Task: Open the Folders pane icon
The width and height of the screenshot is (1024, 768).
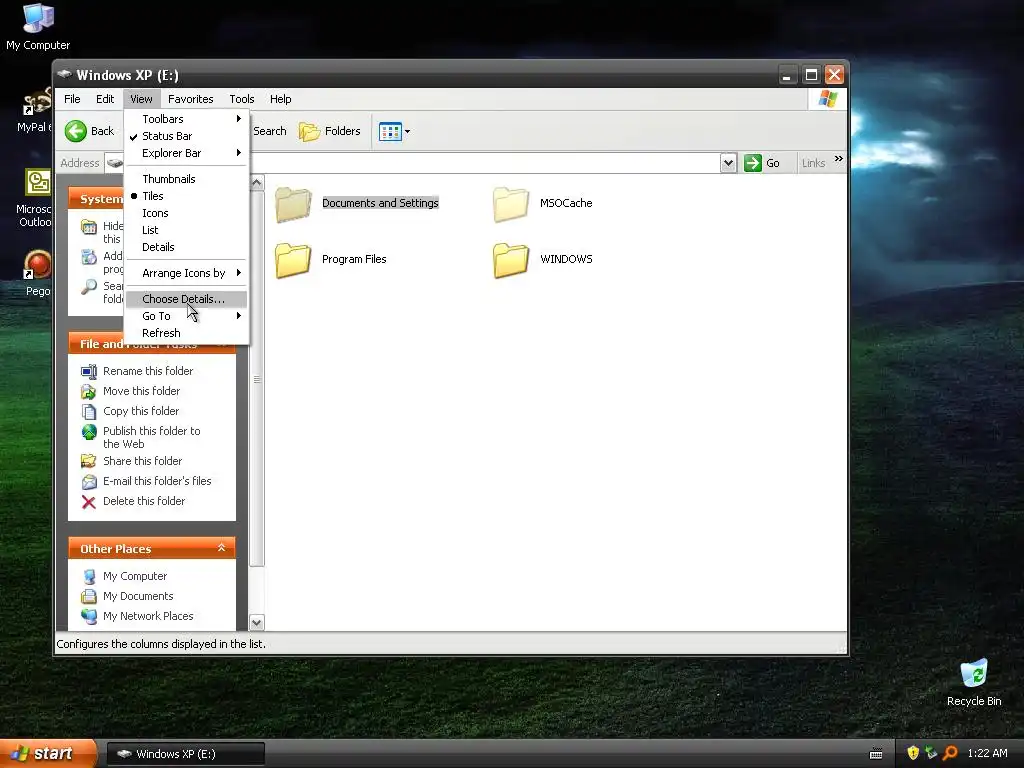Action: pyautogui.click(x=310, y=131)
